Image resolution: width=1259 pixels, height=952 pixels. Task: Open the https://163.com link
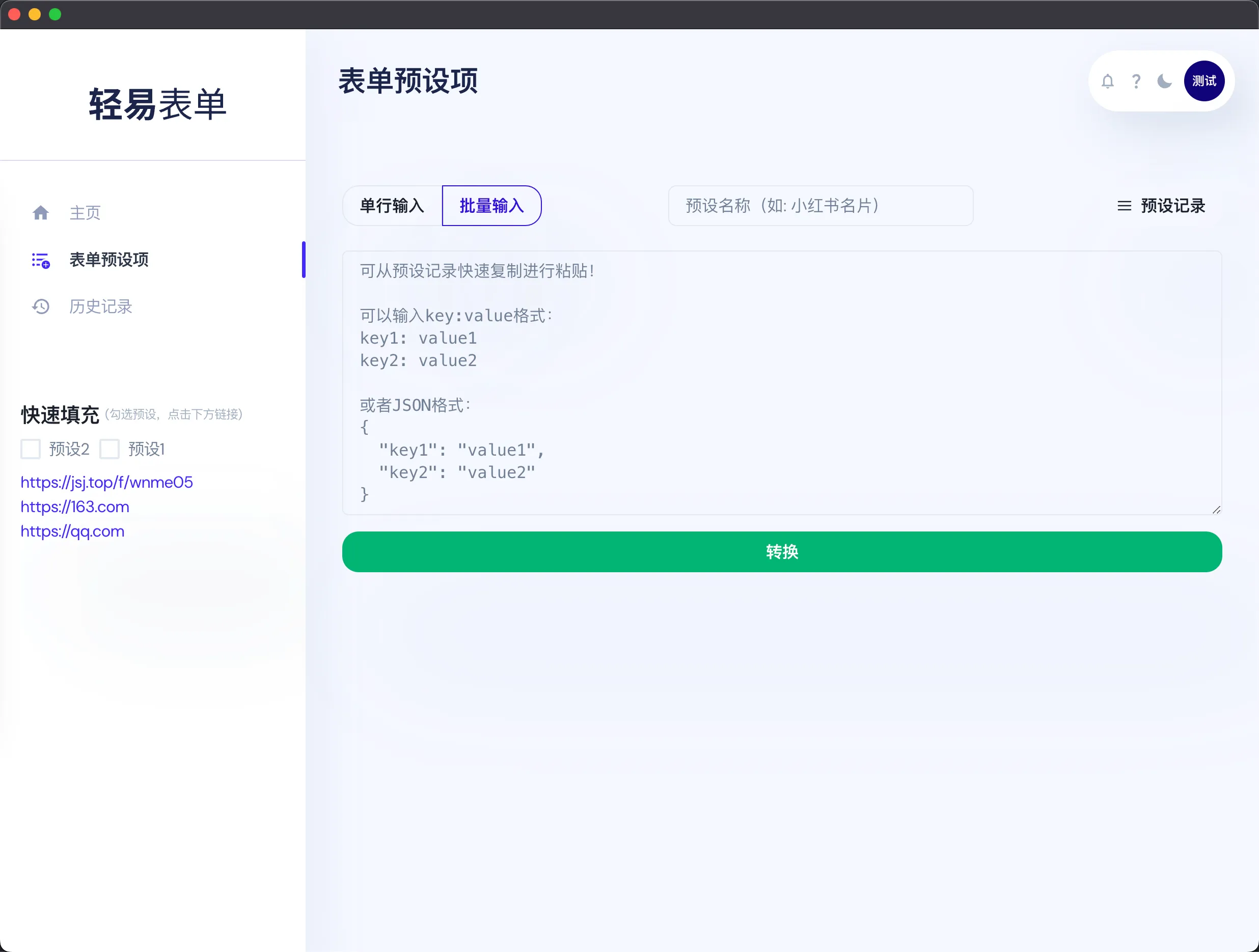[74, 507]
